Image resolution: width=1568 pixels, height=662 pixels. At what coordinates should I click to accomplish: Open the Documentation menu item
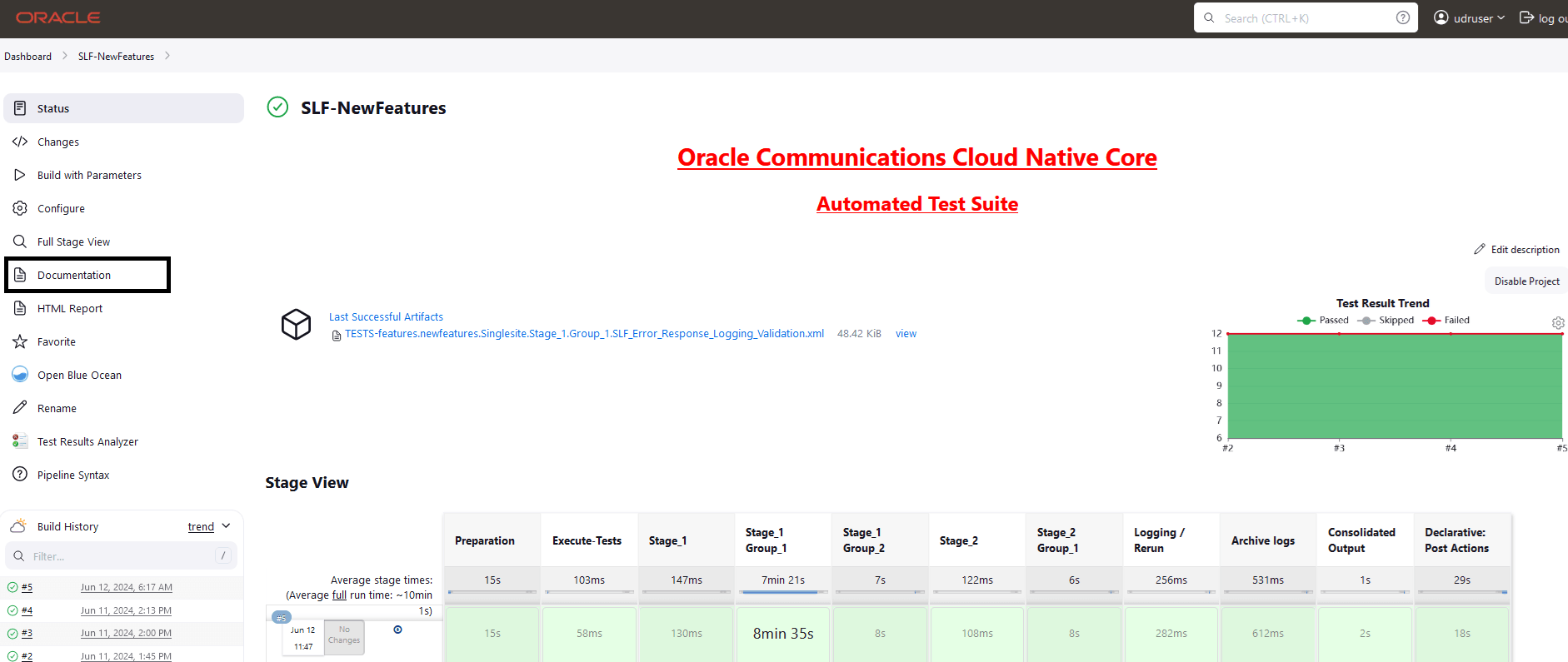(x=87, y=275)
